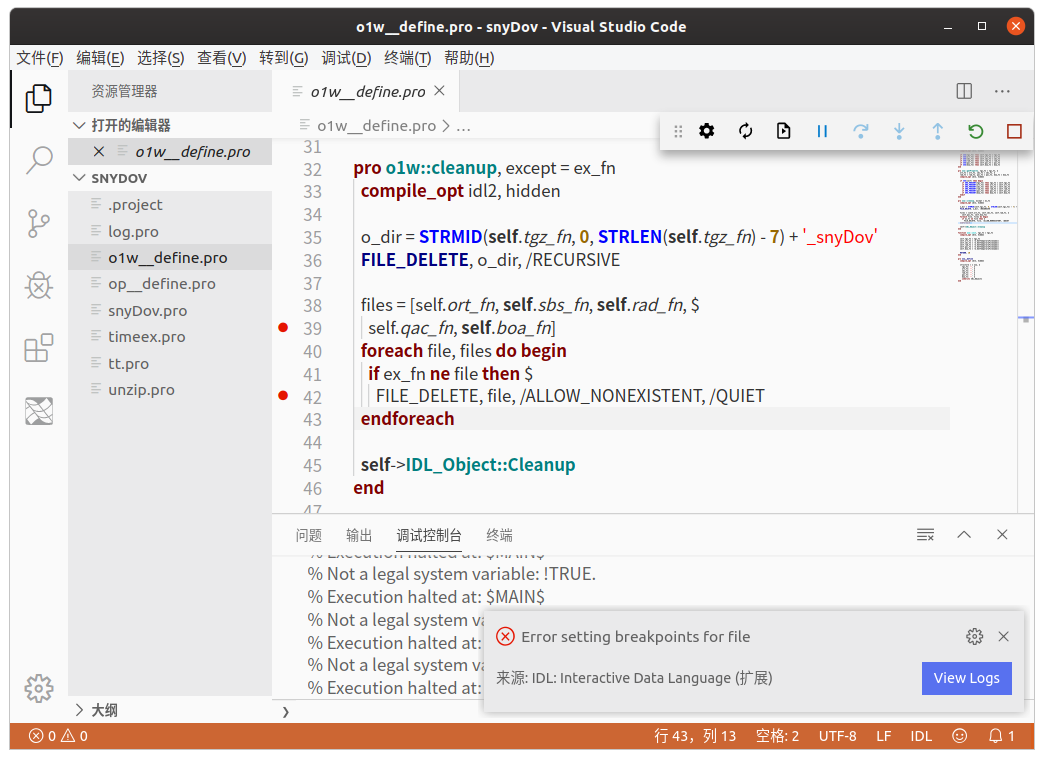Maximize the bottom panel

(963, 535)
